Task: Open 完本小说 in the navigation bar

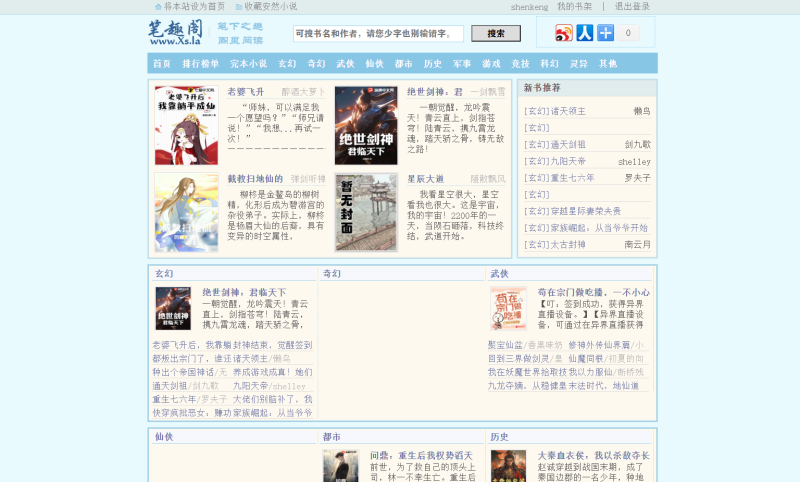Action: pyautogui.click(x=248, y=64)
